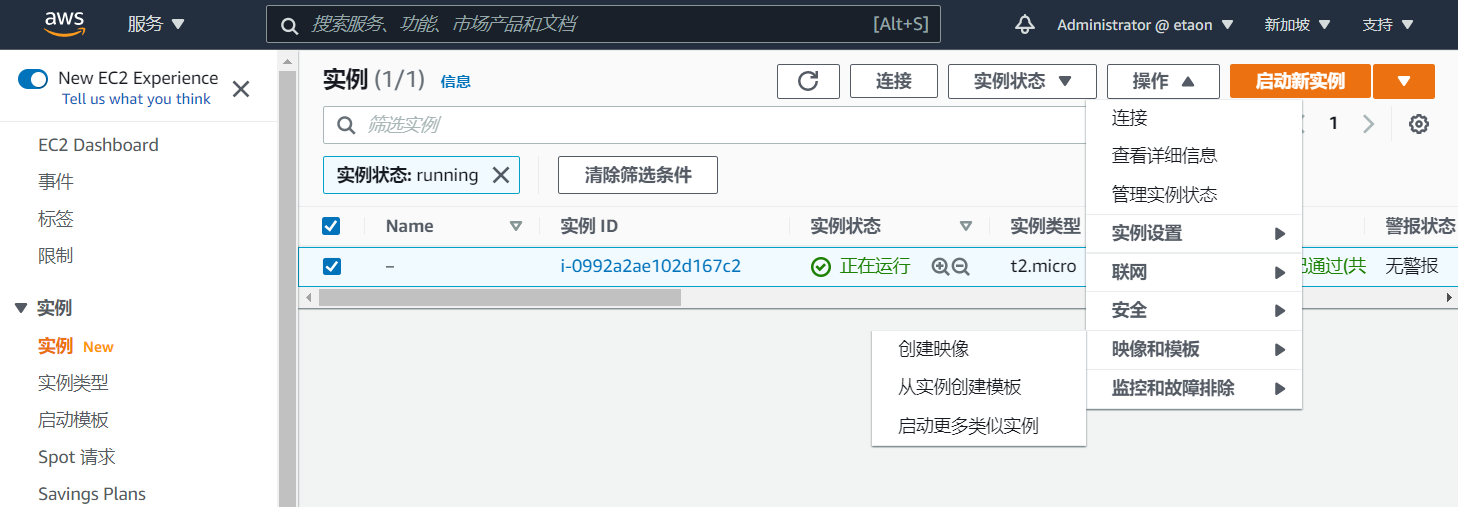Image resolution: width=1458 pixels, height=507 pixels.
Task: Open the table settings gear icon
Action: coord(1419,124)
